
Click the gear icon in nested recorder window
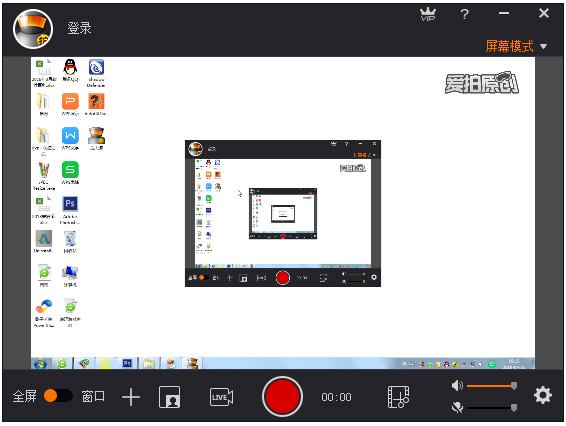pyautogui.click(x=374, y=277)
